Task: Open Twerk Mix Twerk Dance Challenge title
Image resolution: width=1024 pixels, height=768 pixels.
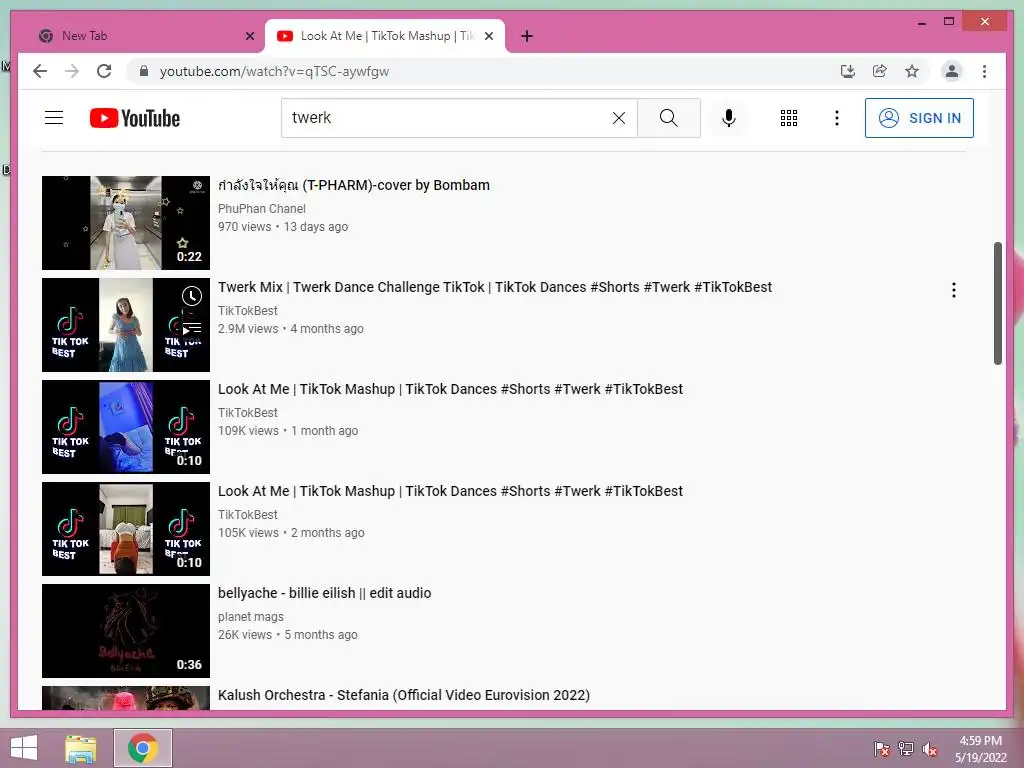Action: point(495,287)
